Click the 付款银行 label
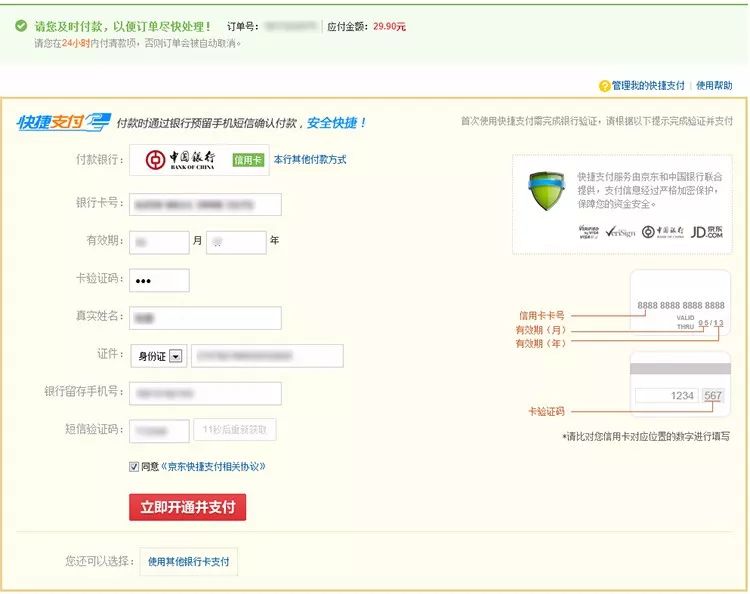 [x=99, y=160]
